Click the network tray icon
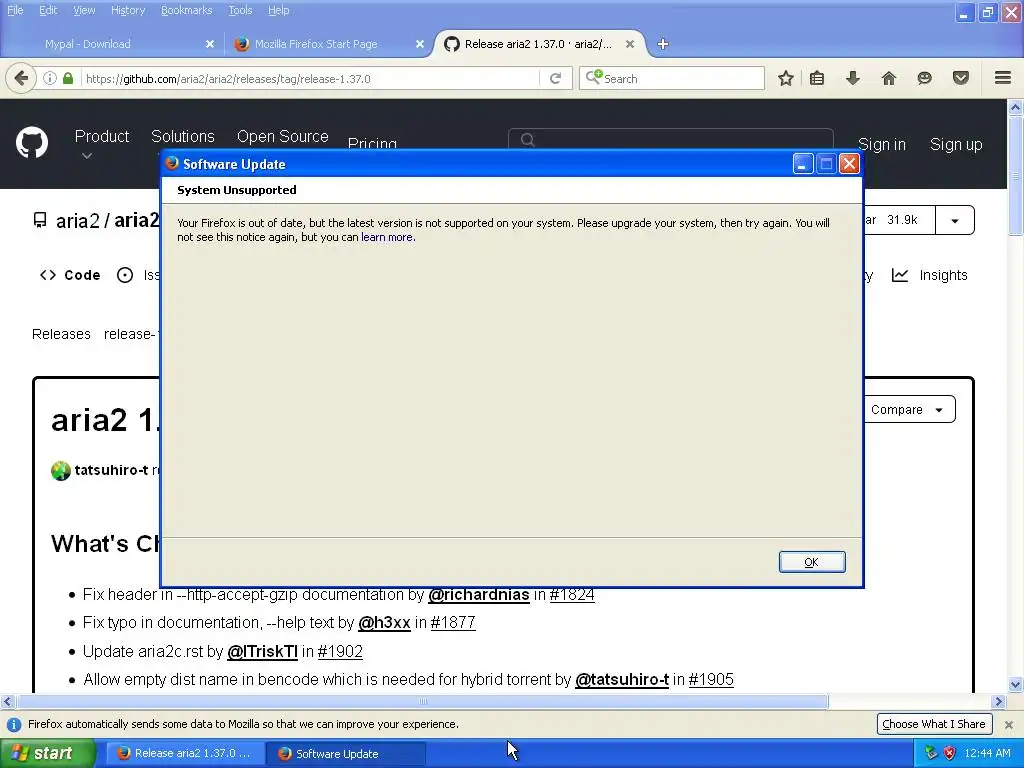The image size is (1024, 768). (931, 753)
